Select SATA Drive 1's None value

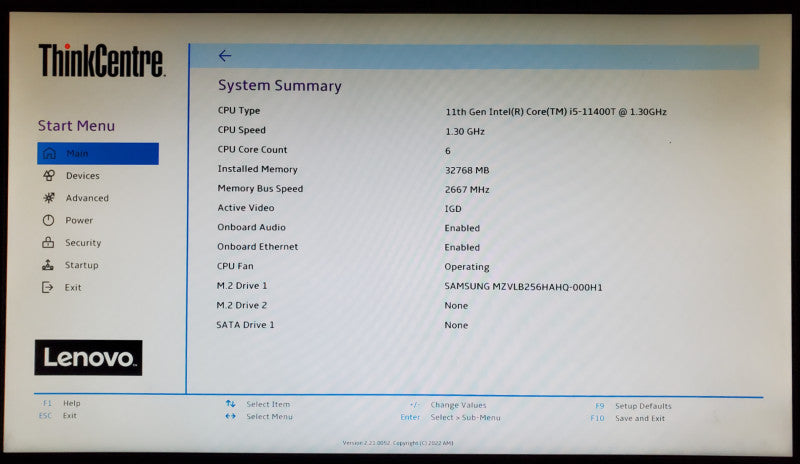pos(456,325)
